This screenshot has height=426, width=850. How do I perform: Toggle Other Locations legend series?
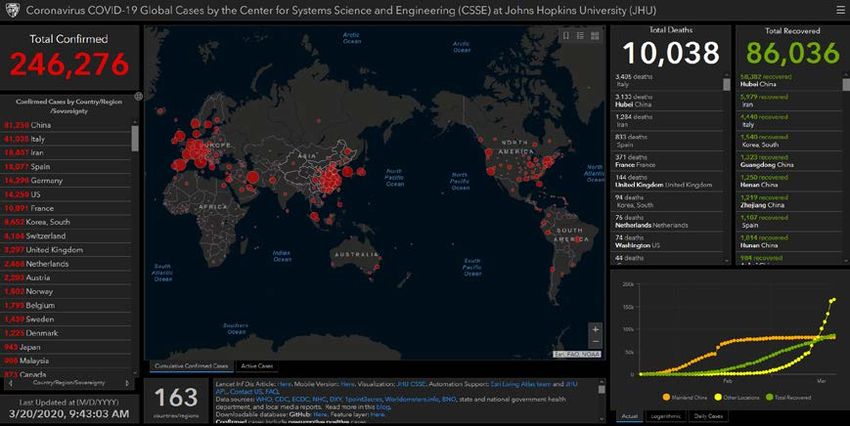pyautogui.click(x=737, y=397)
